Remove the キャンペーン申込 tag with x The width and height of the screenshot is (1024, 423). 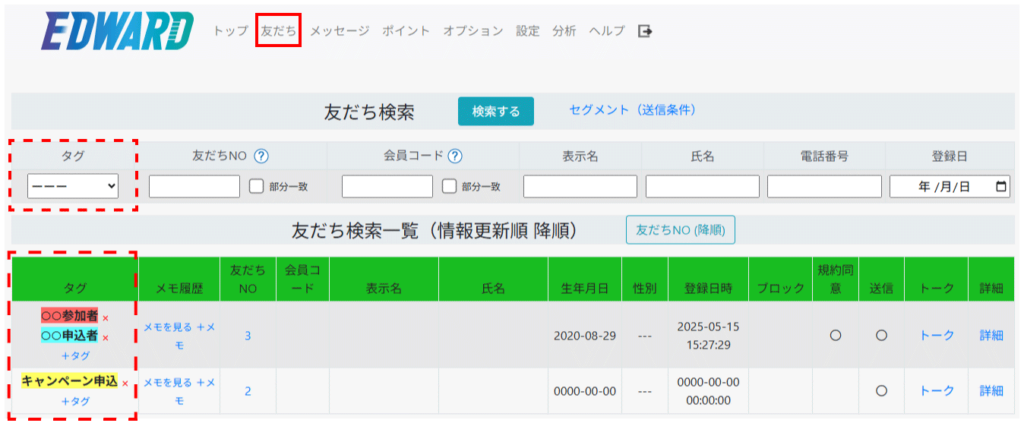click(x=125, y=383)
